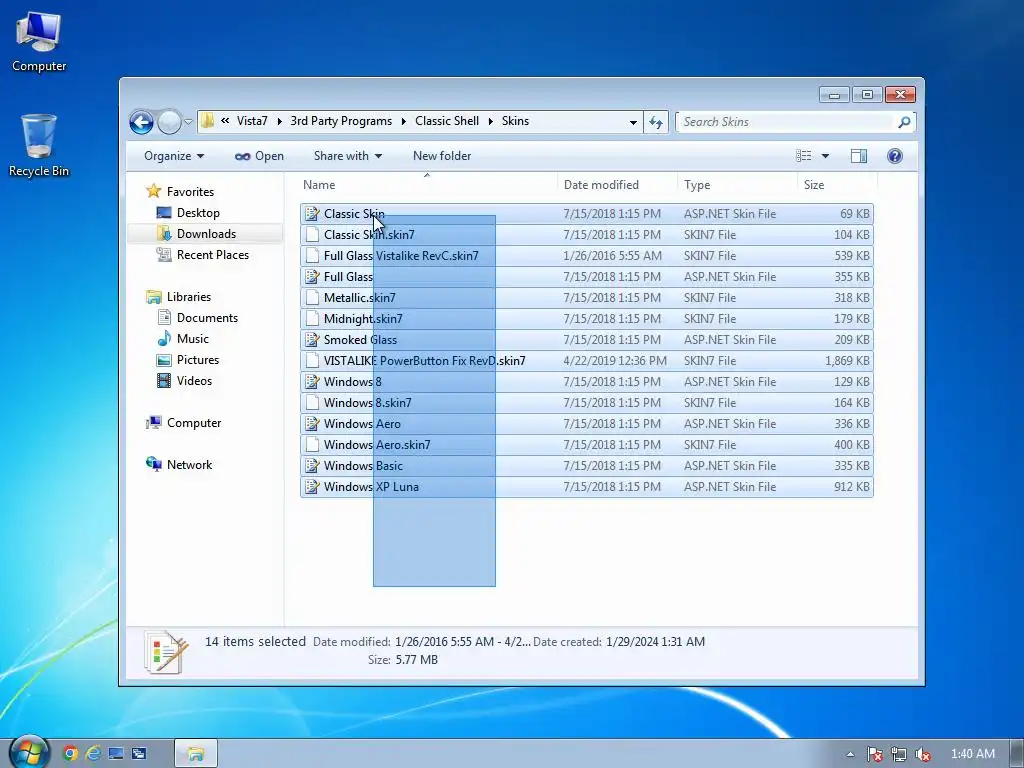
Task: Open the recent pages dropdown arrow
Action: [188, 122]
